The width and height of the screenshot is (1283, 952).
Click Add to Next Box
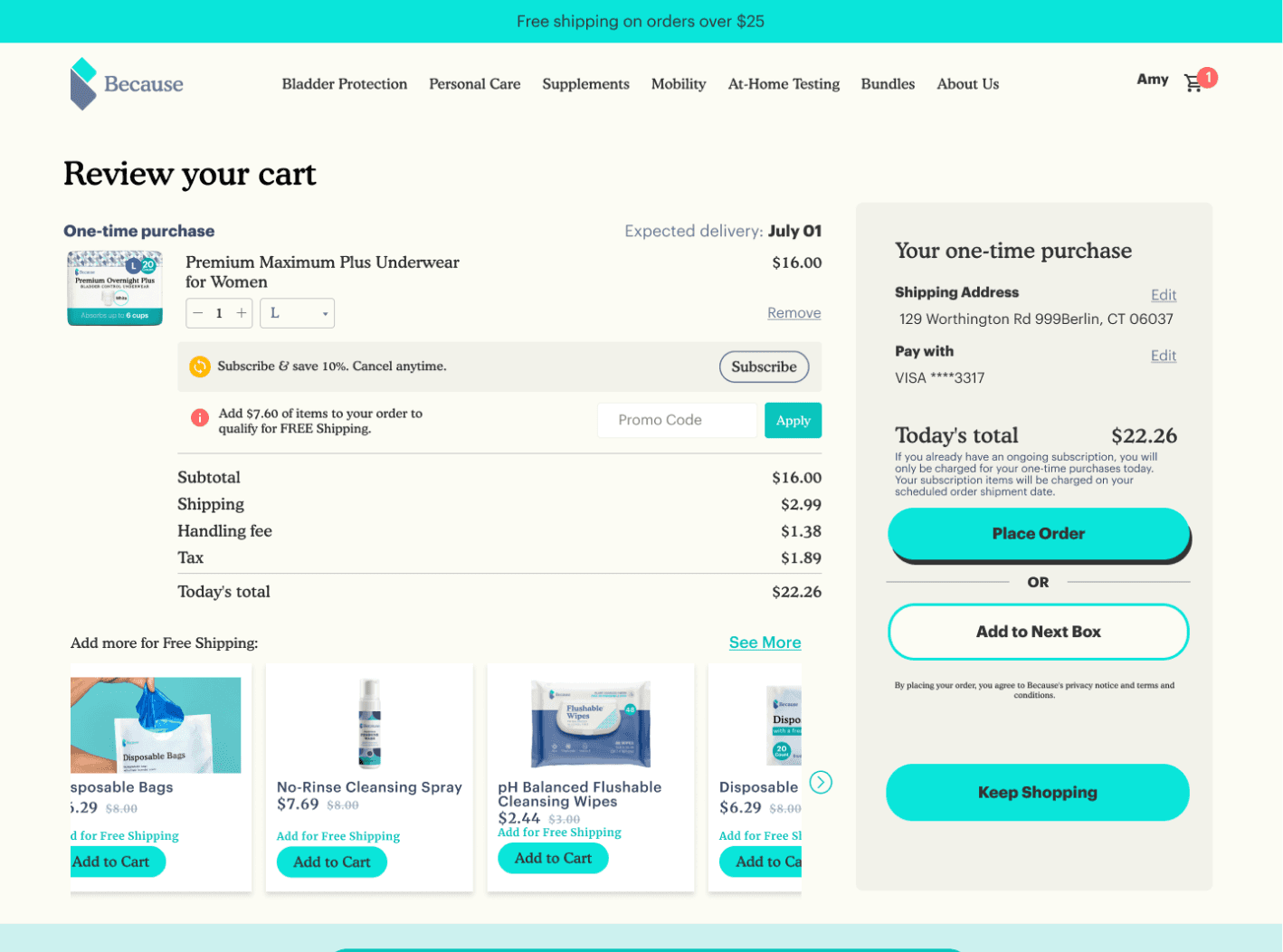tap(1039, 632)
